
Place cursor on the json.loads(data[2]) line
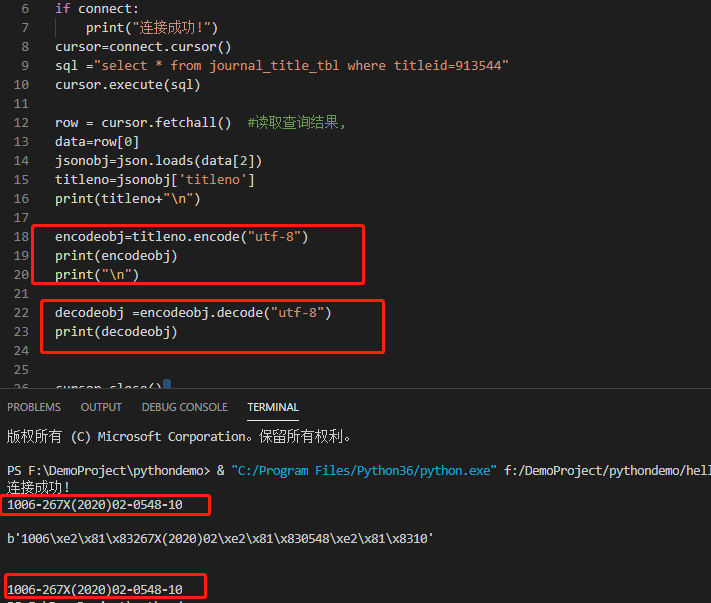point(158,161)
